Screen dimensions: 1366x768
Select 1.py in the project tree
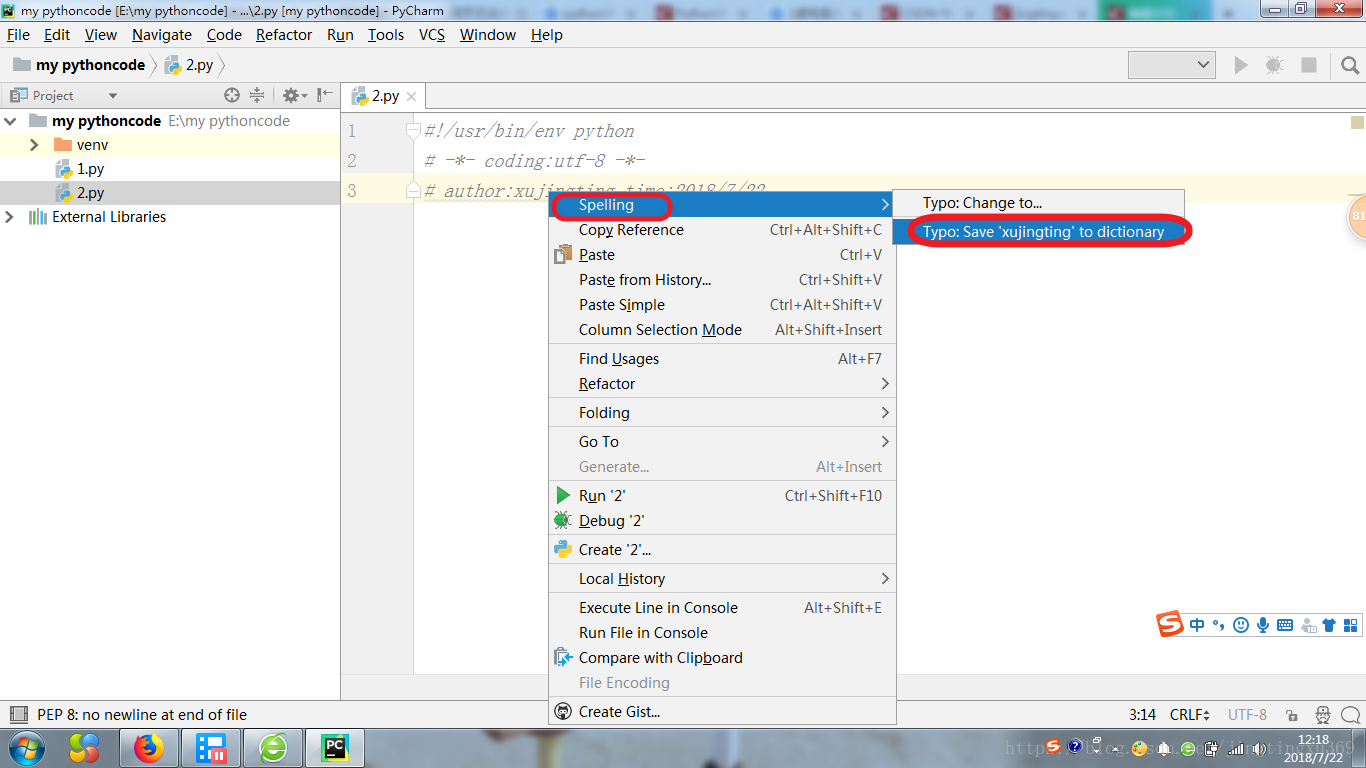coord(90,169)
